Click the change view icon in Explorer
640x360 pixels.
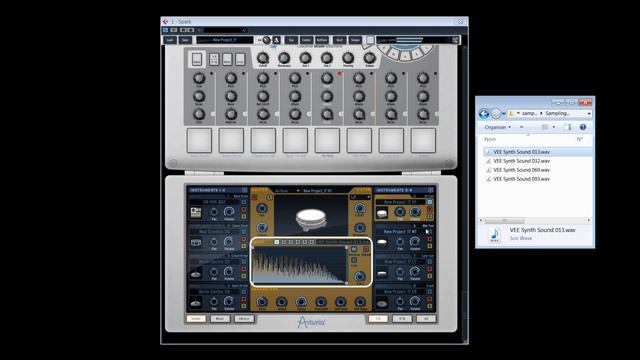pos(544,127)
